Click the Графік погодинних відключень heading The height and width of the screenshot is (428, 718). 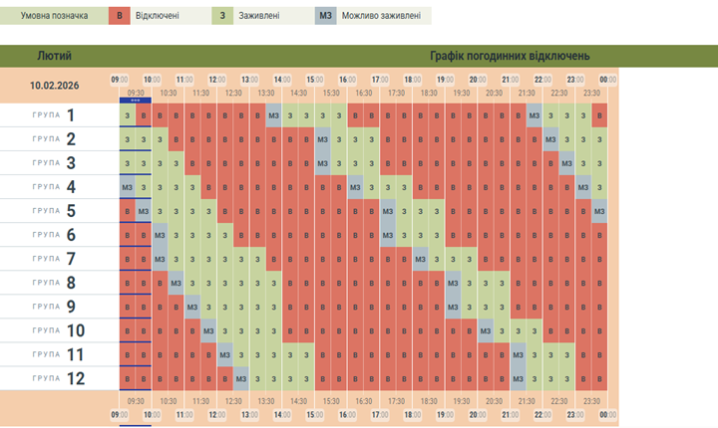pyautogui.click(x=509, y=56)
